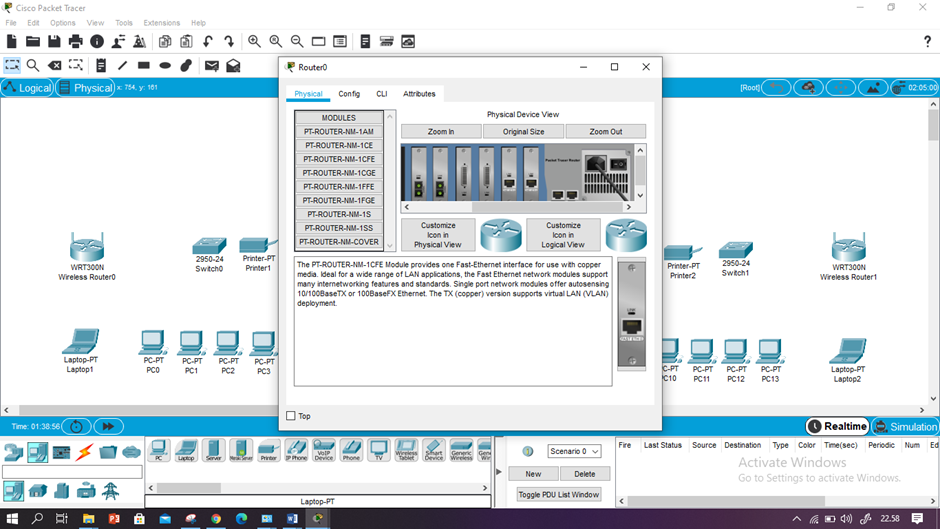Click the Print toolbar icon
940x529 pixels.
76,41
